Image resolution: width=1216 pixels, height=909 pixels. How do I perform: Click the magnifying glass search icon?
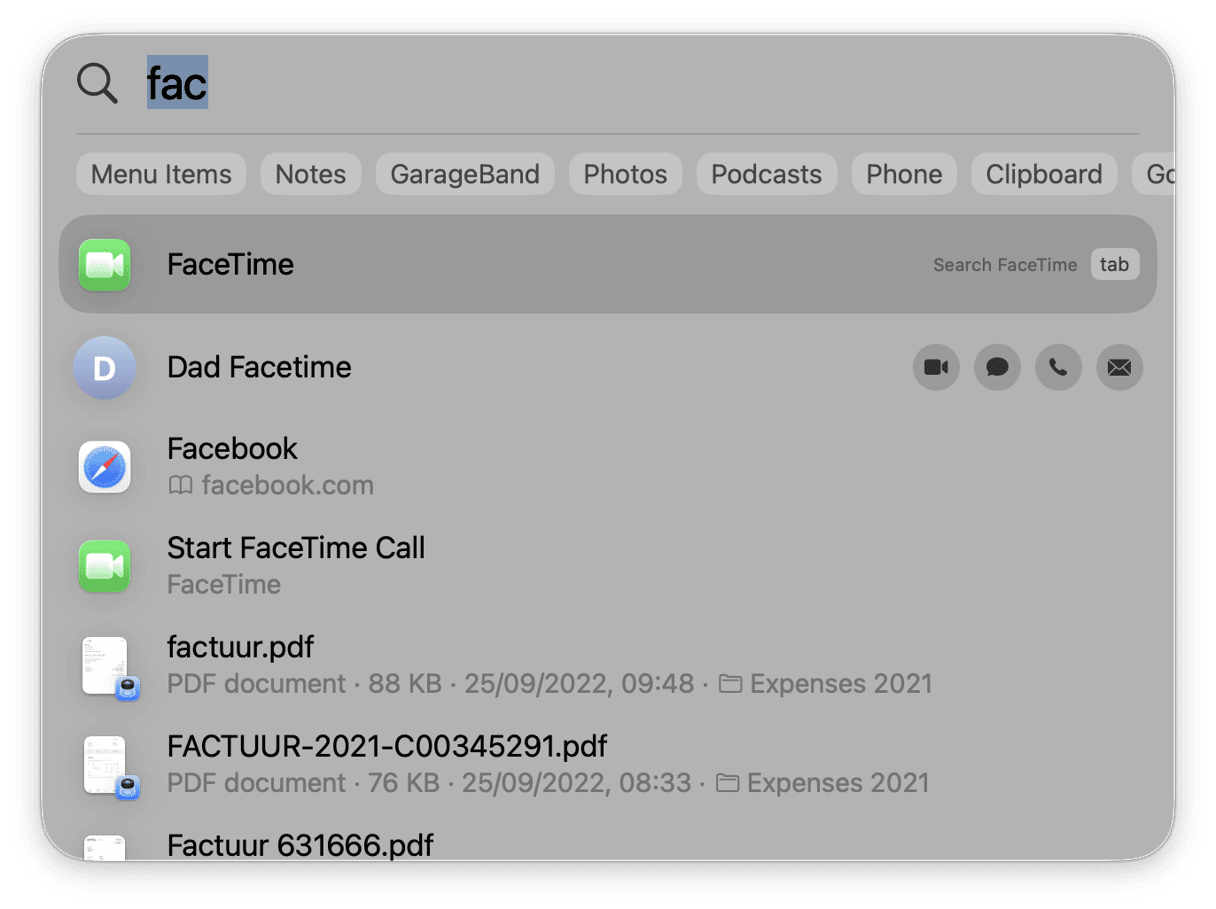(97, 83)
